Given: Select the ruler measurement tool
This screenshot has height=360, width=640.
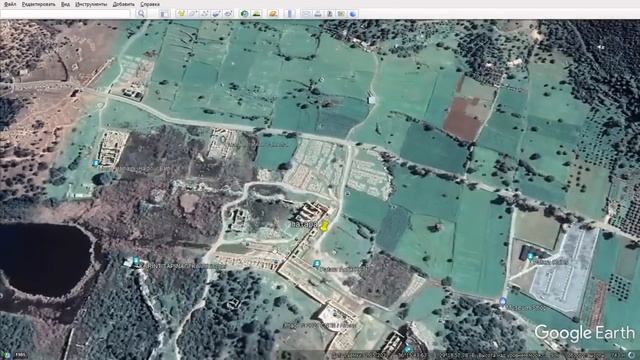Looking at the screenshot, I should coord(290,14).
